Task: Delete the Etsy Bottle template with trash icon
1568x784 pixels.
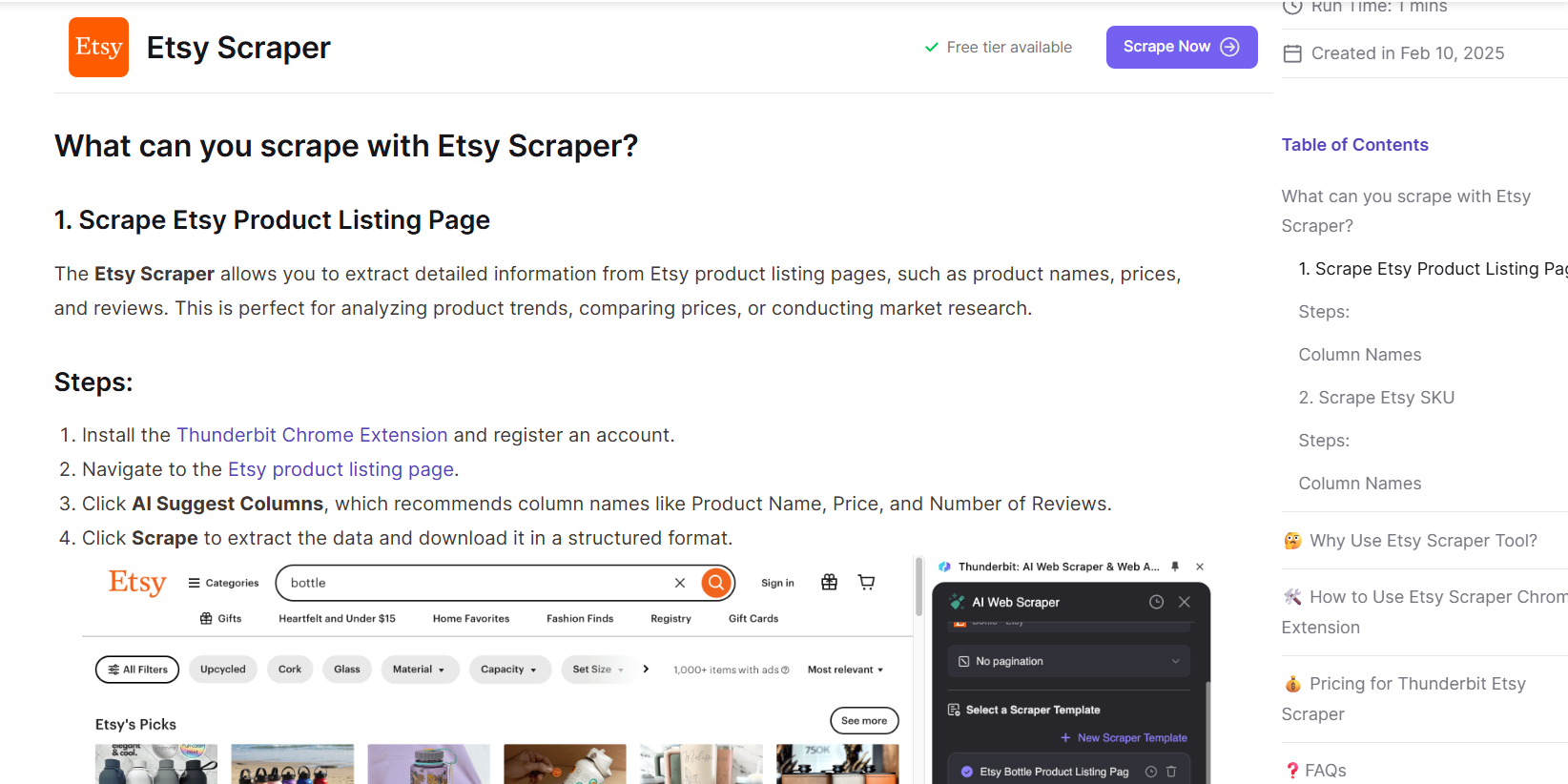Action: tap(1171, 772)
